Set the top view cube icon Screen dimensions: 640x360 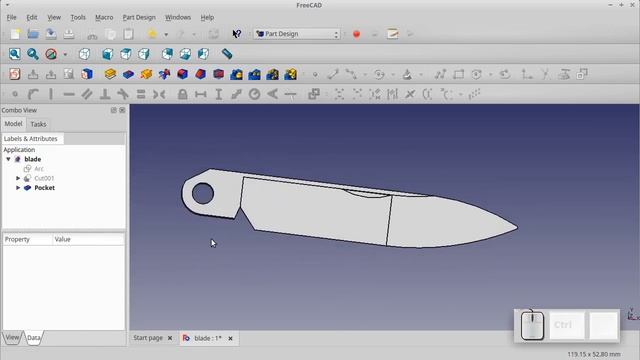tap(126, 54)
